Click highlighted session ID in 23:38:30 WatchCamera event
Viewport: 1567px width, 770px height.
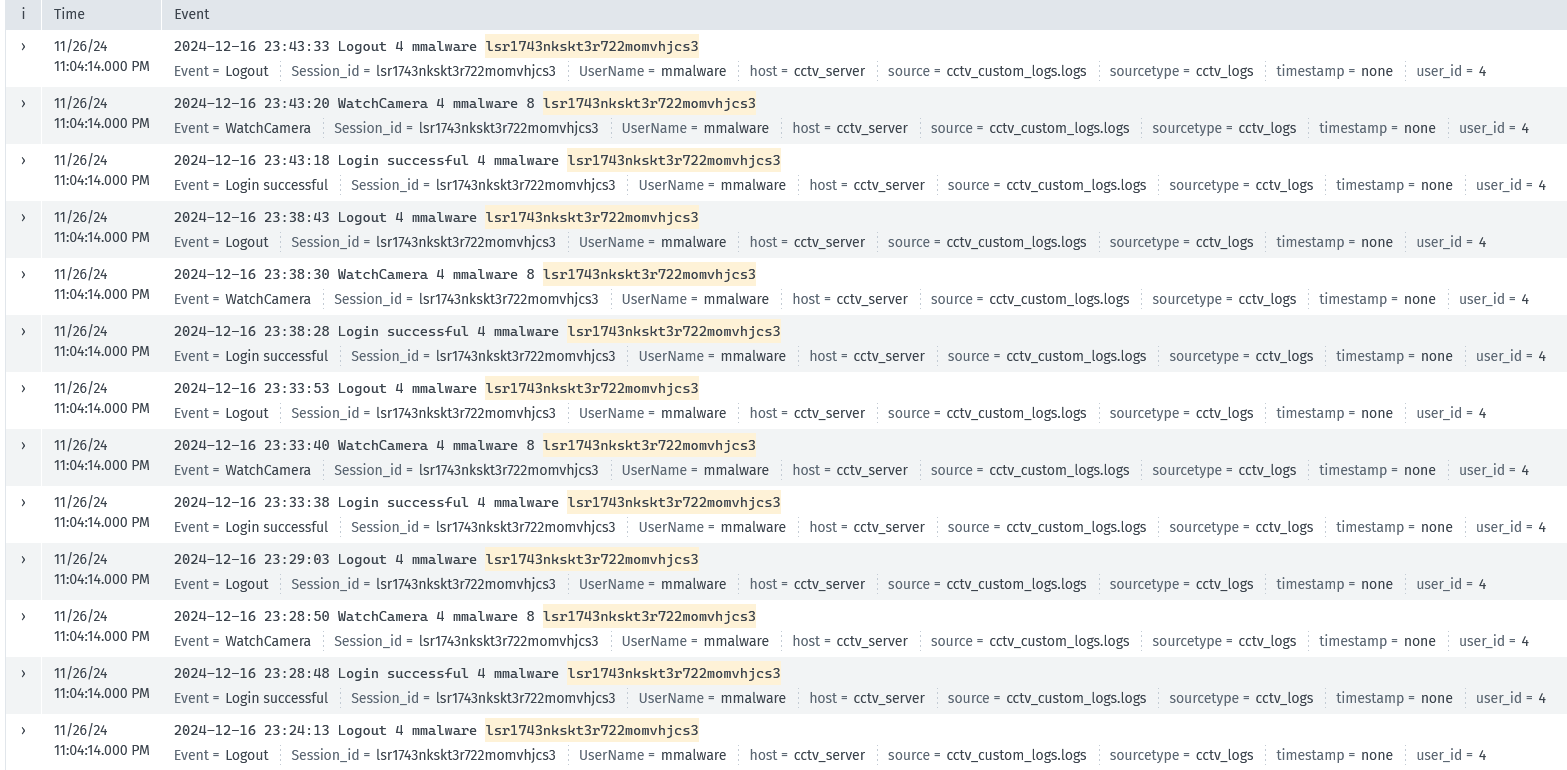[x=649, y=274]
